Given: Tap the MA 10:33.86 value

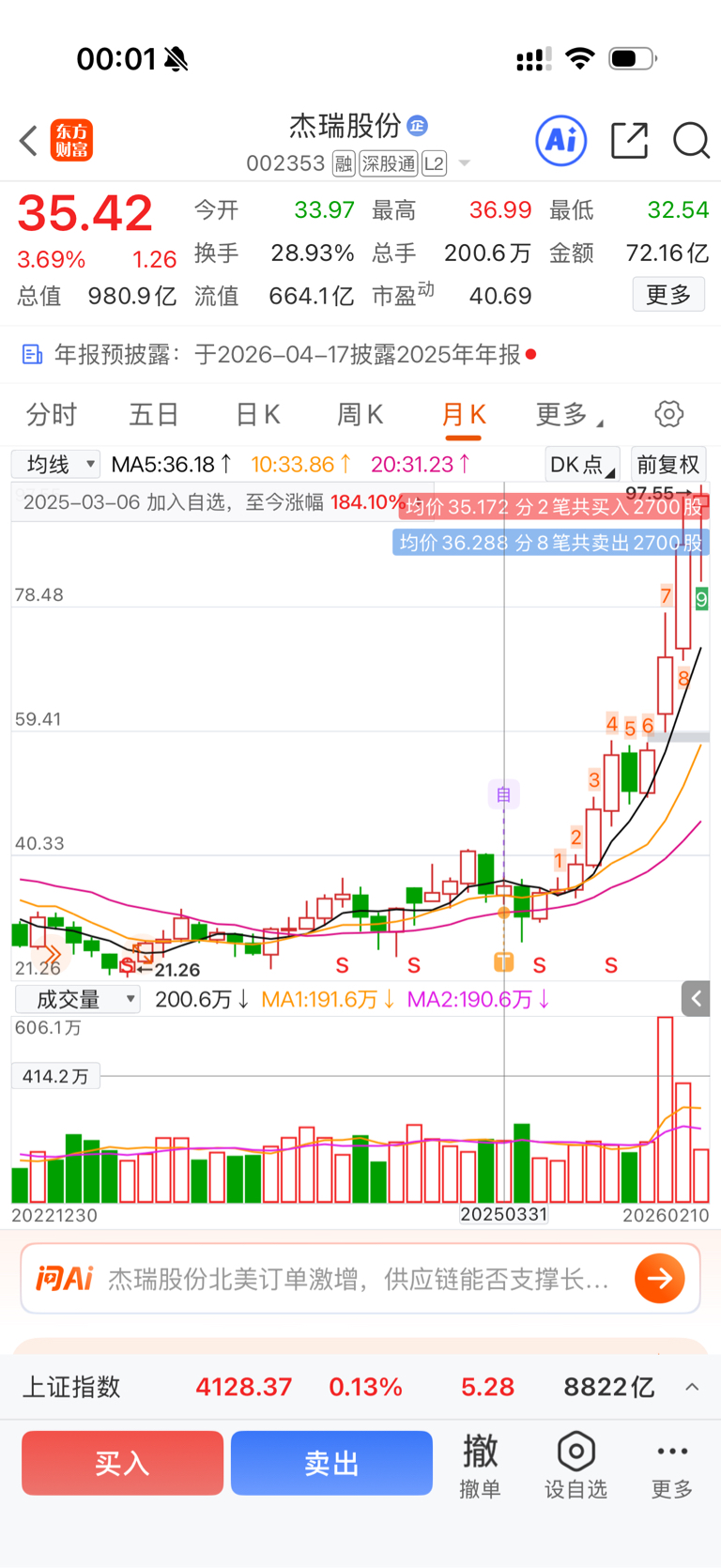Looking at the screenshot, I should 300,464.
